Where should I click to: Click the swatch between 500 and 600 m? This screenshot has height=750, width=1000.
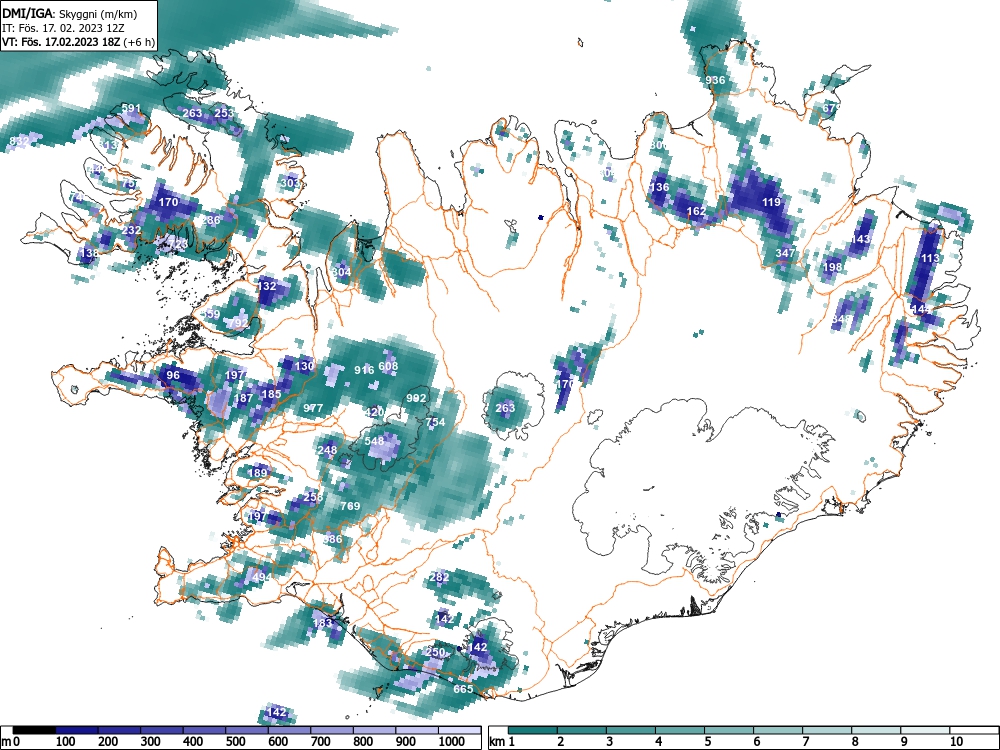247,730
